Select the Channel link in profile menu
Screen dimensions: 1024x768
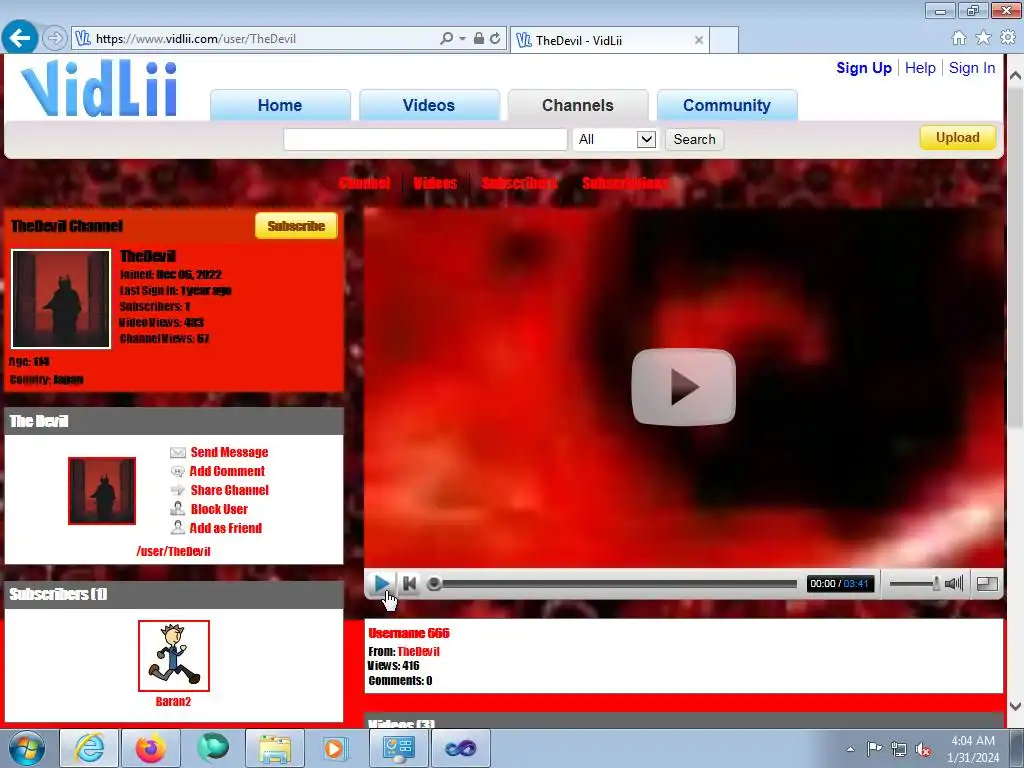coord(364,183)
